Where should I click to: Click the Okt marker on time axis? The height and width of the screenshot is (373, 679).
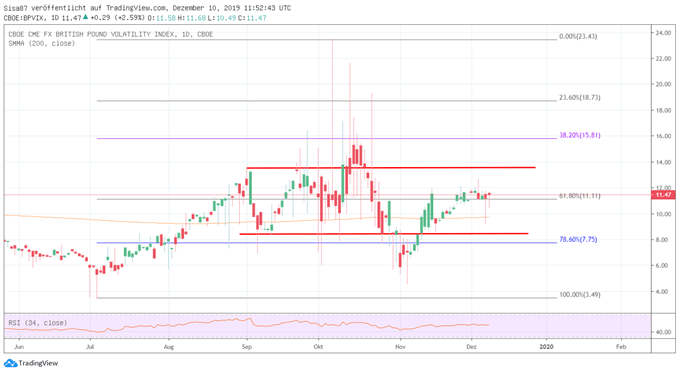[318, 347]
